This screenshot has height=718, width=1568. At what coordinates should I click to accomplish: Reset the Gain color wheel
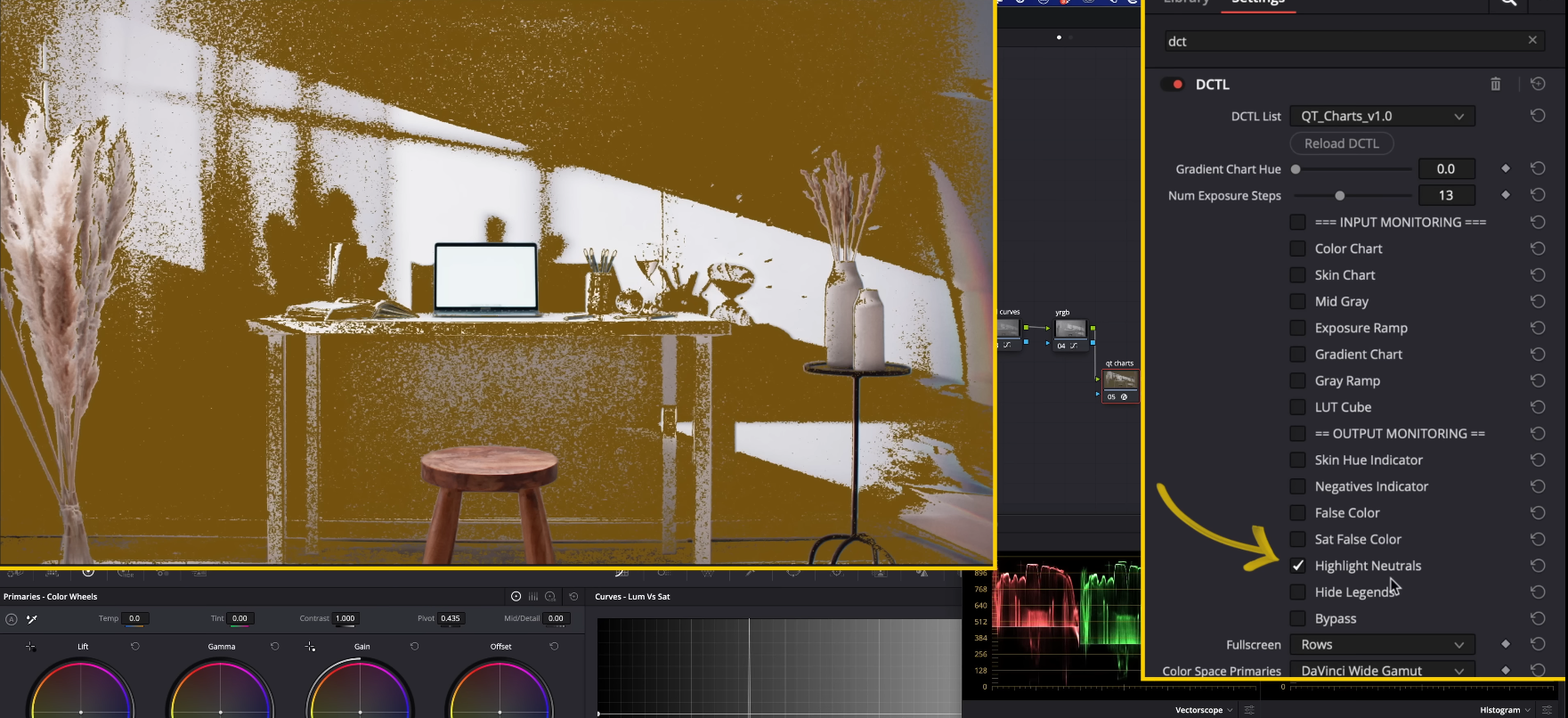click(x=415, y=646)
